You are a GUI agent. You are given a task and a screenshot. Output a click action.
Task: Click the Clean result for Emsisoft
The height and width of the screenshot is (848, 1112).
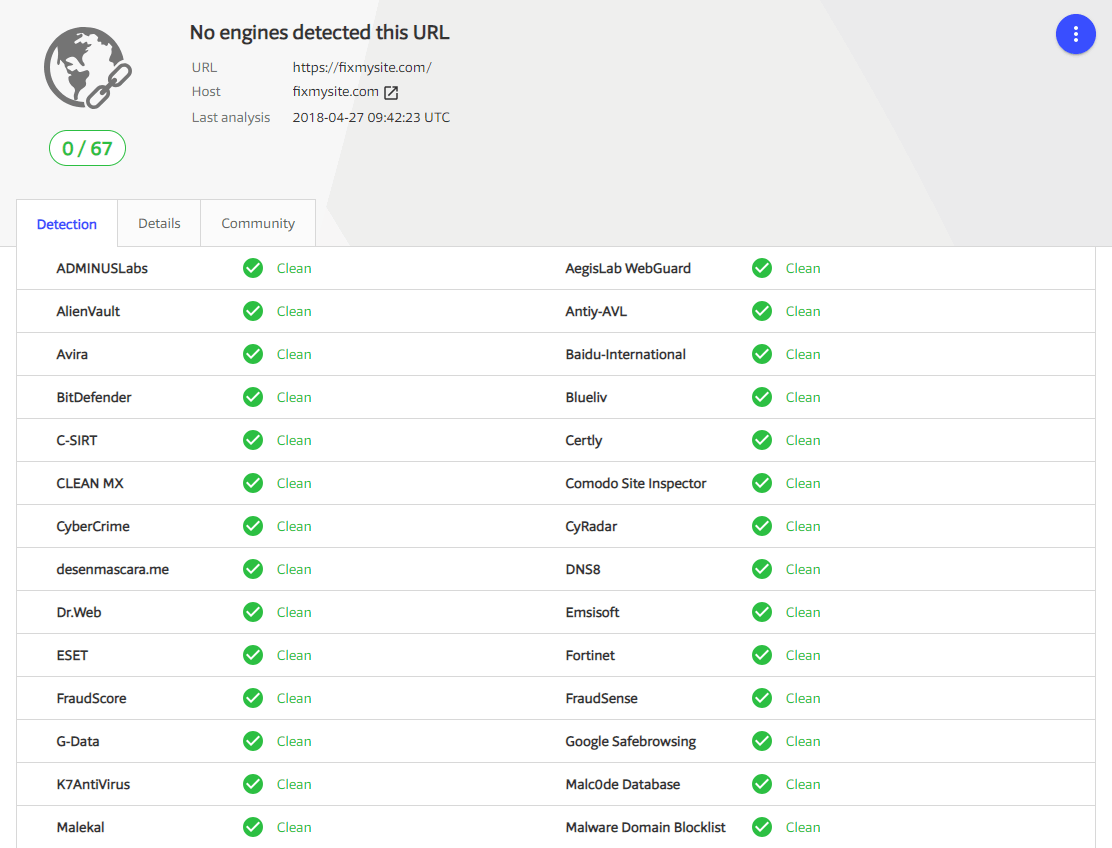(803, 613)
